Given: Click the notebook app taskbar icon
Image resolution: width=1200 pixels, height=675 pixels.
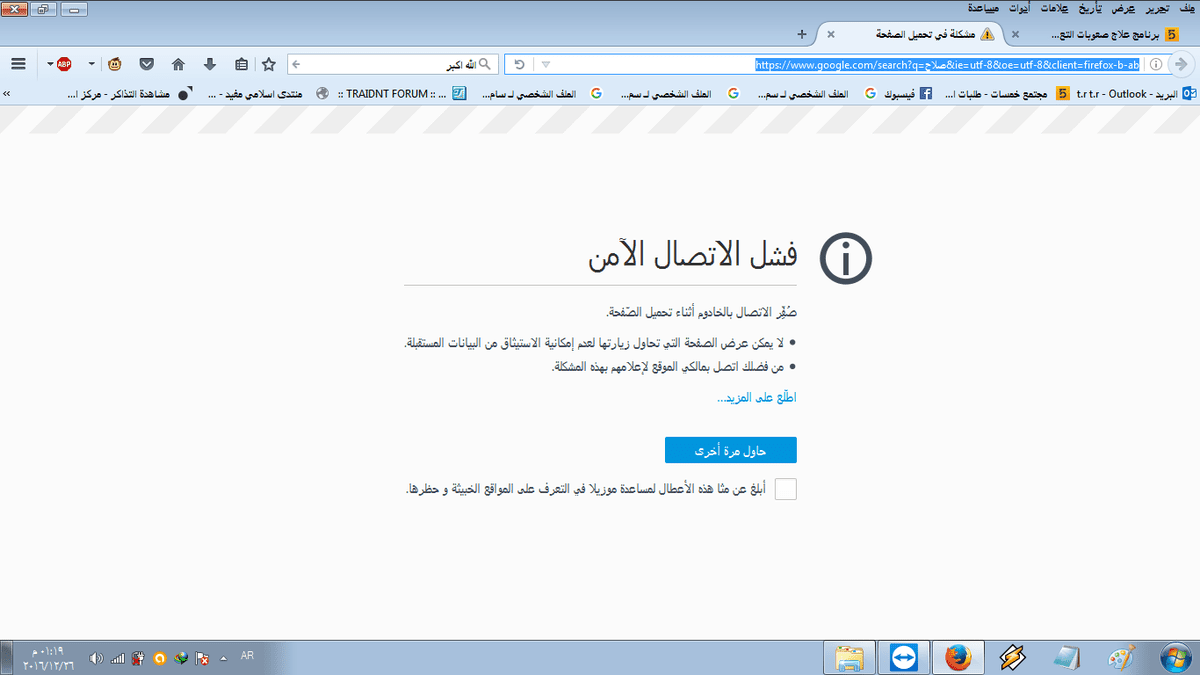Looking at the screenshot, I should [1067, 658].
